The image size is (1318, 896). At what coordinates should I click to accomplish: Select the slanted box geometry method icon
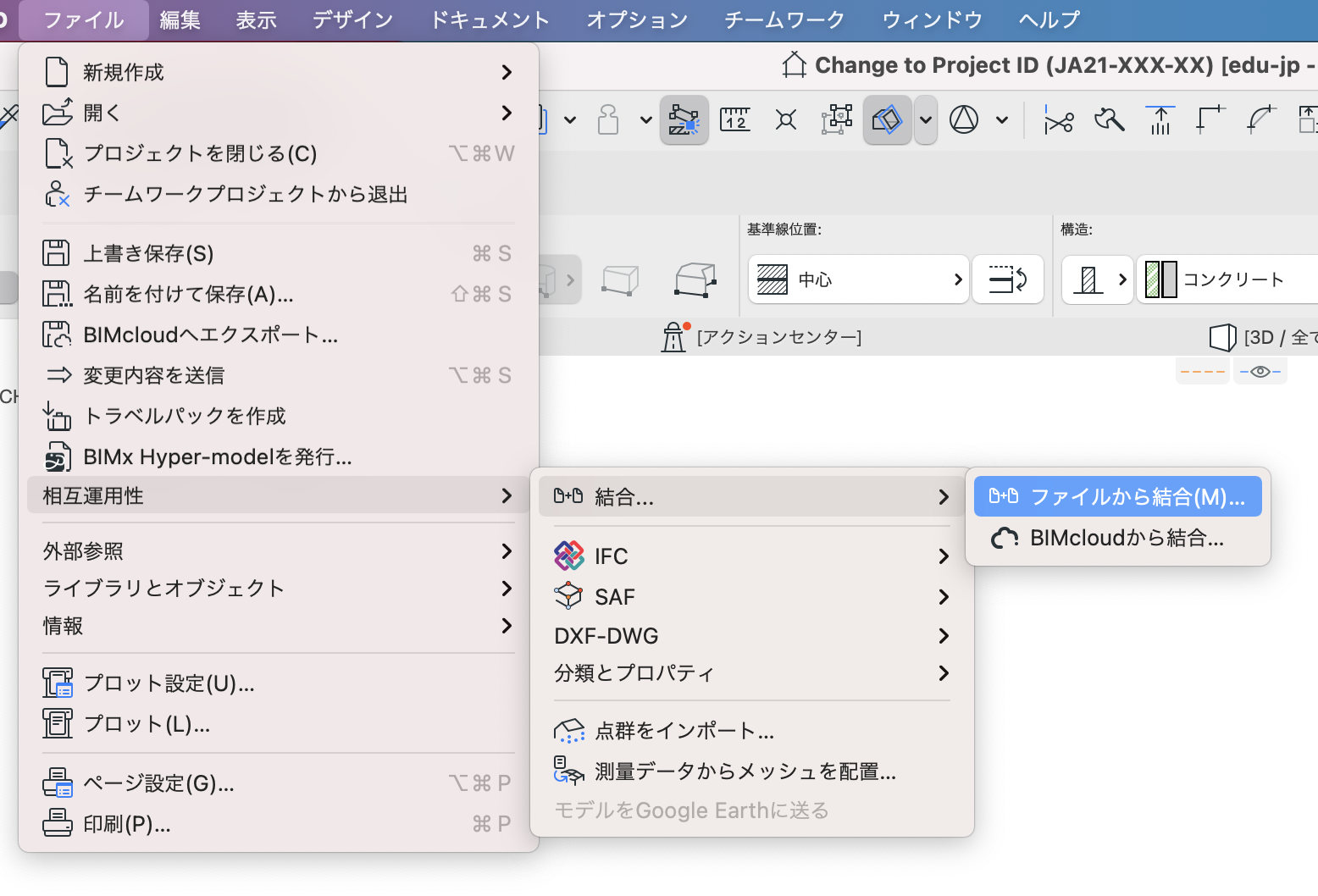696,279
